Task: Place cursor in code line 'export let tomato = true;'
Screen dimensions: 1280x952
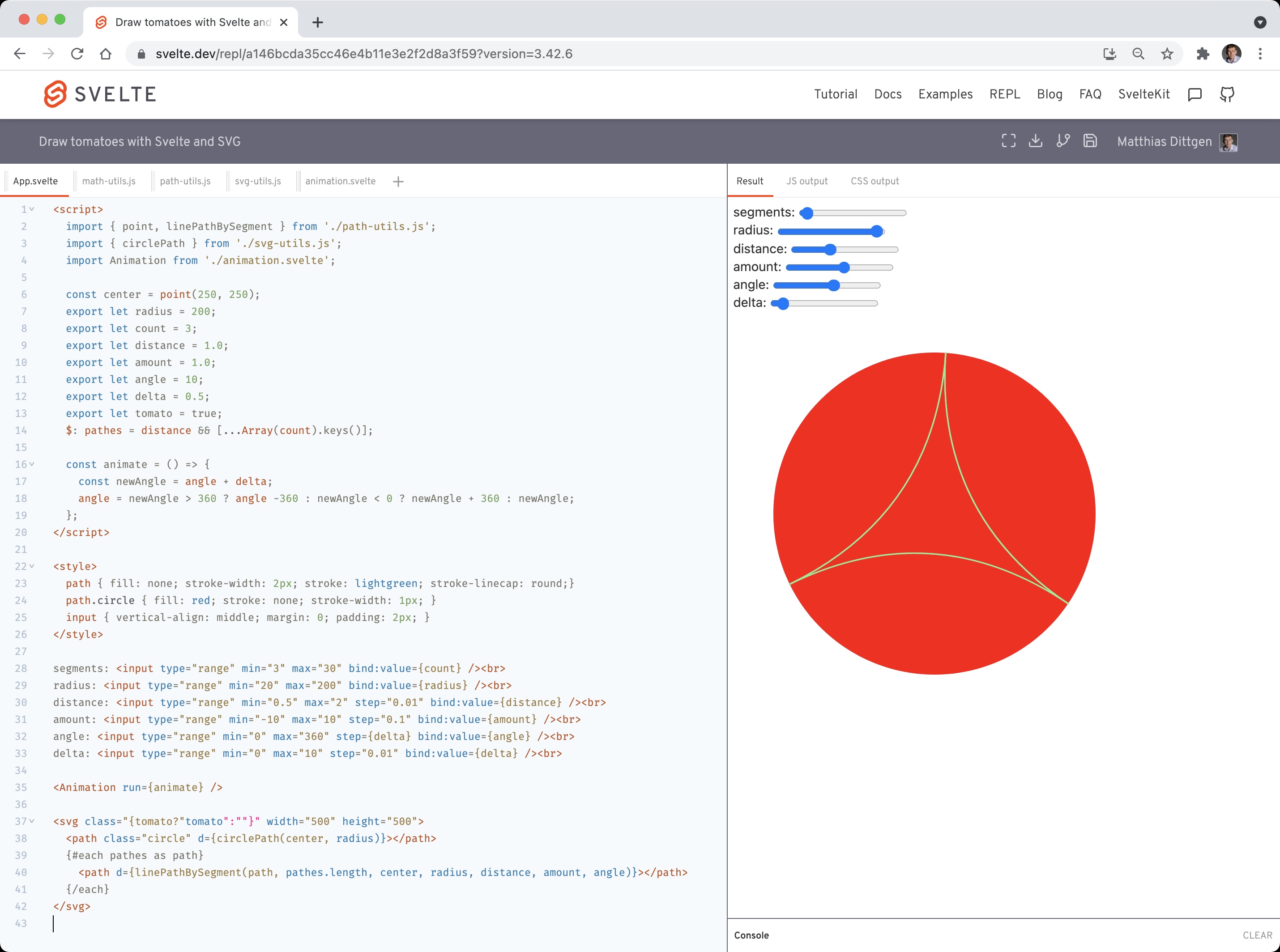Action: [x=144, y=413]
